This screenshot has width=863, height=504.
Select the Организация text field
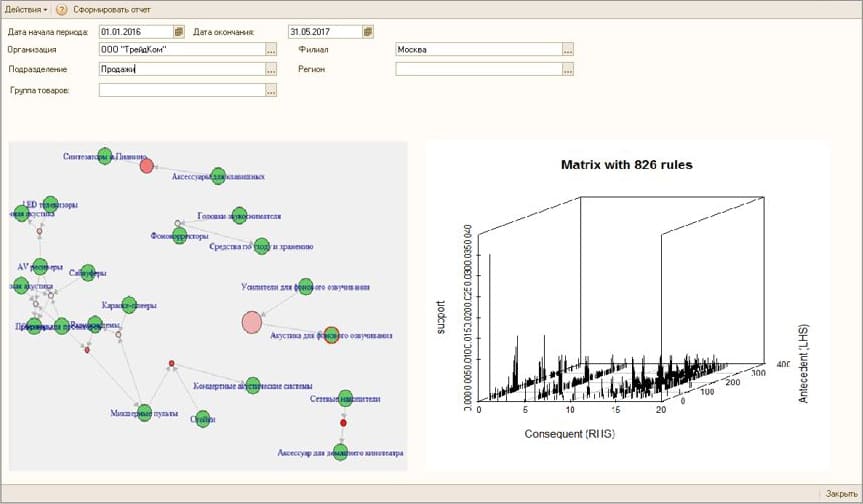pos(180,49)
